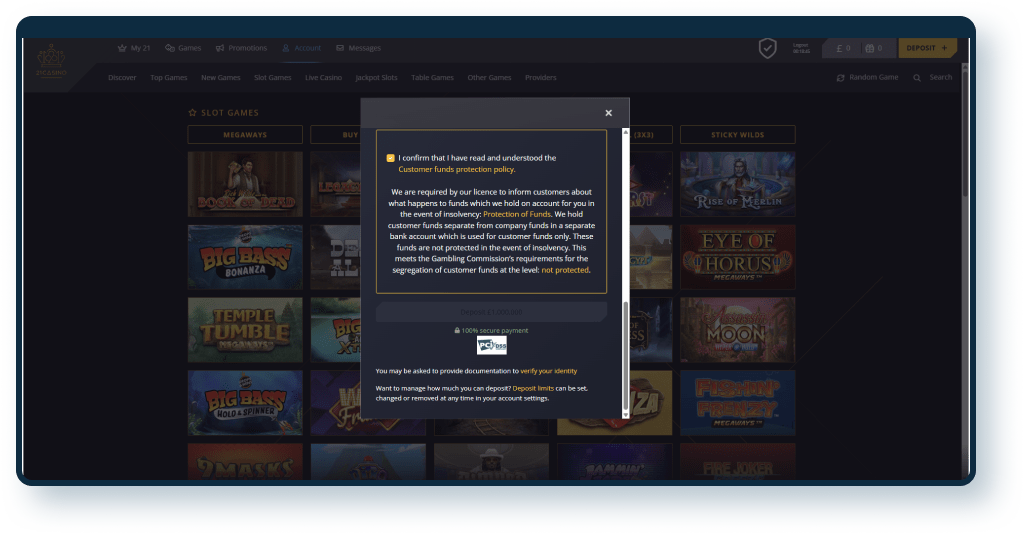The image size is (1024, 534).
Task: Open the Account section
Action: coord(301,48)
